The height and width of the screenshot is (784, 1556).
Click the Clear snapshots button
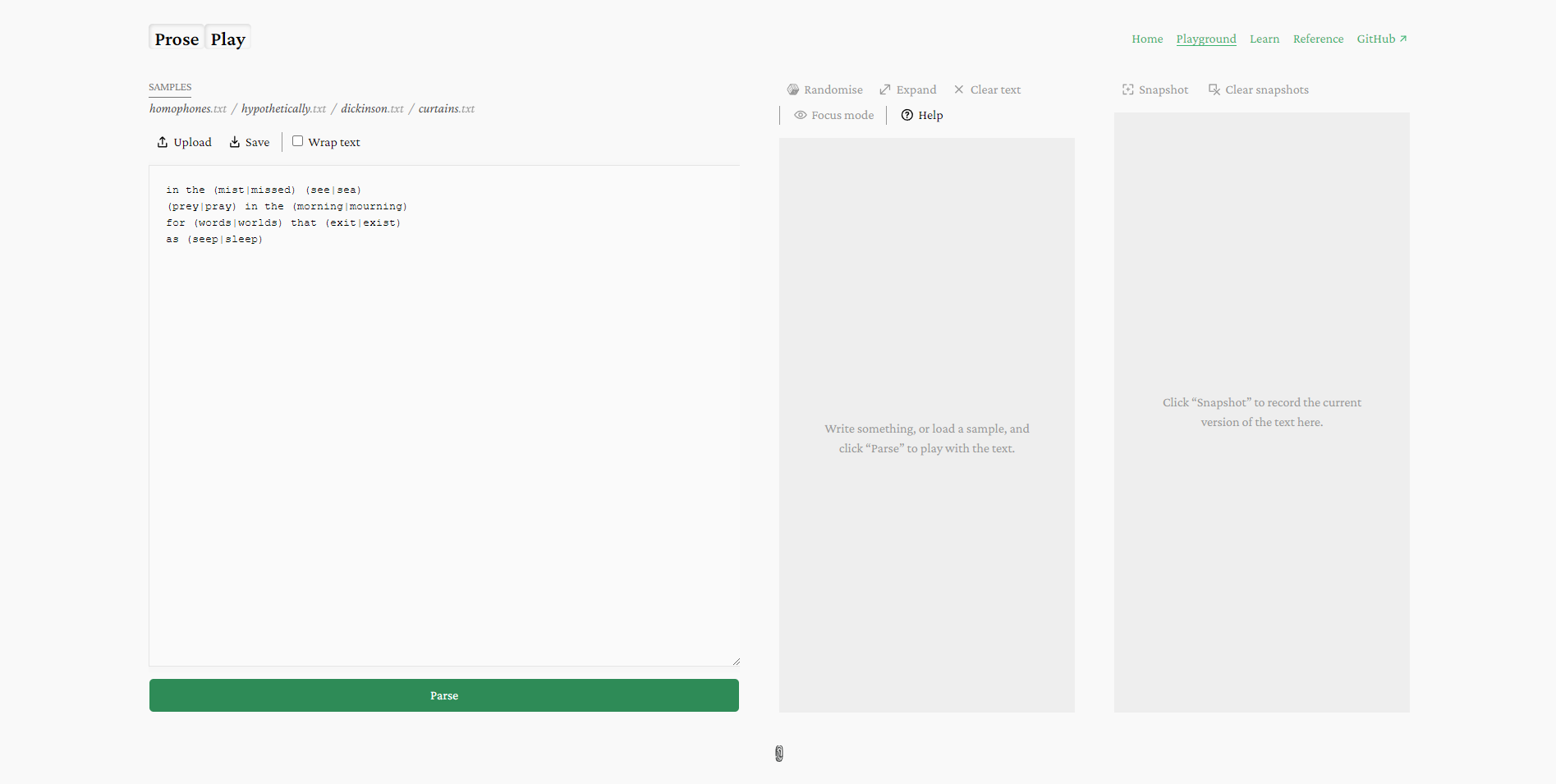coord(1259,89)
